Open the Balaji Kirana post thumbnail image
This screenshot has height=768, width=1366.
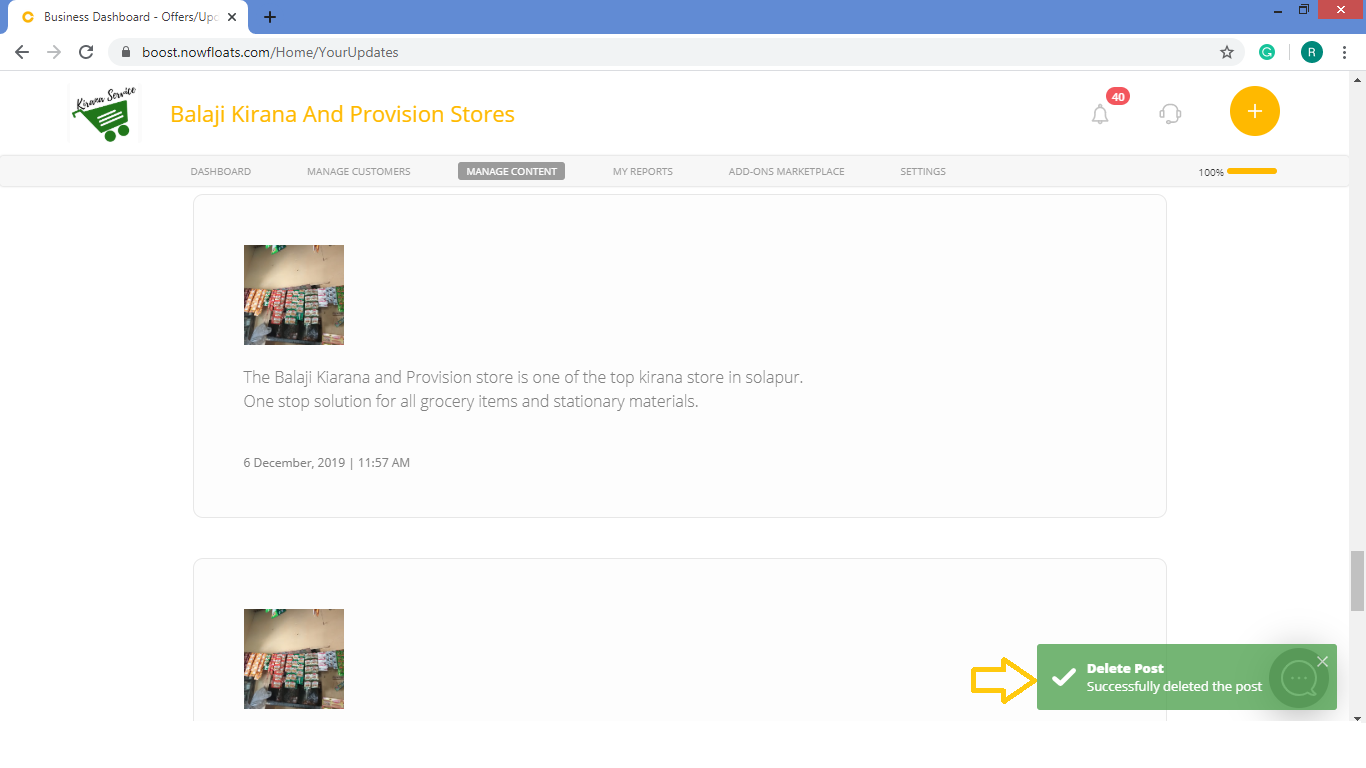pyautogui.click(x=293, y=295)
